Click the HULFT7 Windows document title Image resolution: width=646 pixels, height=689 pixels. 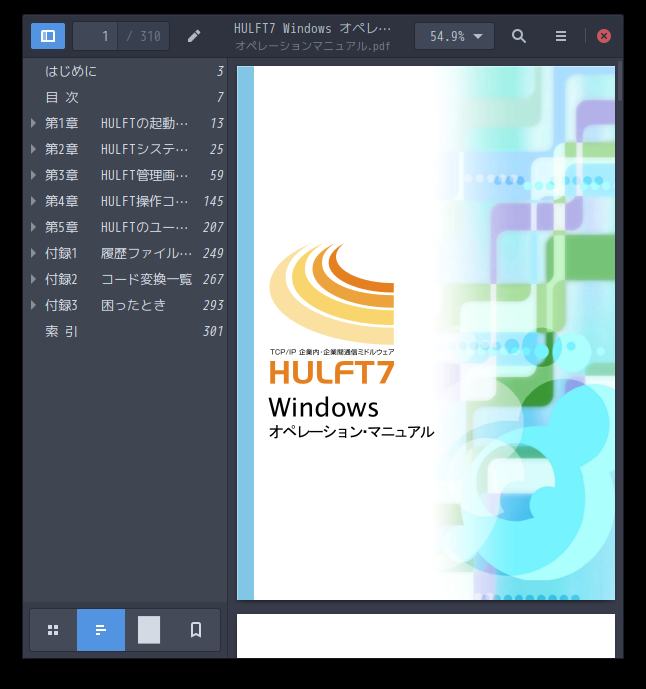[312, 29]
